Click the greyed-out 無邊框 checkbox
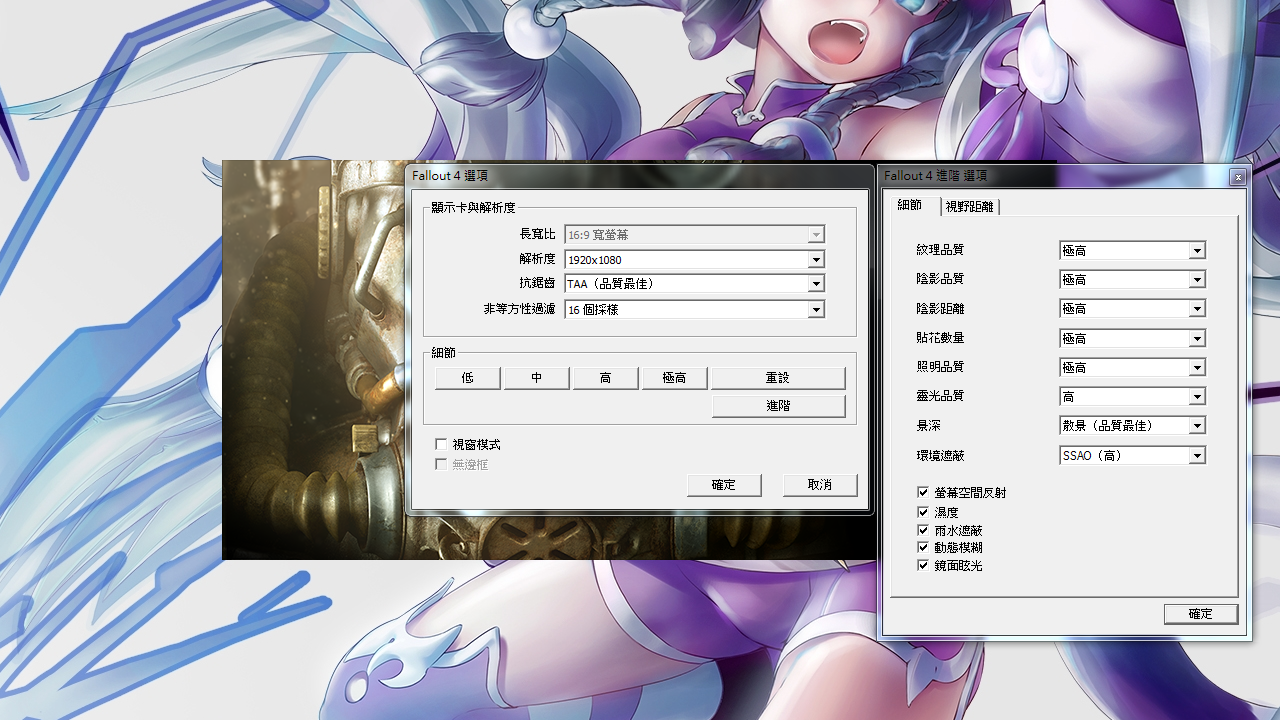Viewport: 1280px width, 720px height. (441, 465)
